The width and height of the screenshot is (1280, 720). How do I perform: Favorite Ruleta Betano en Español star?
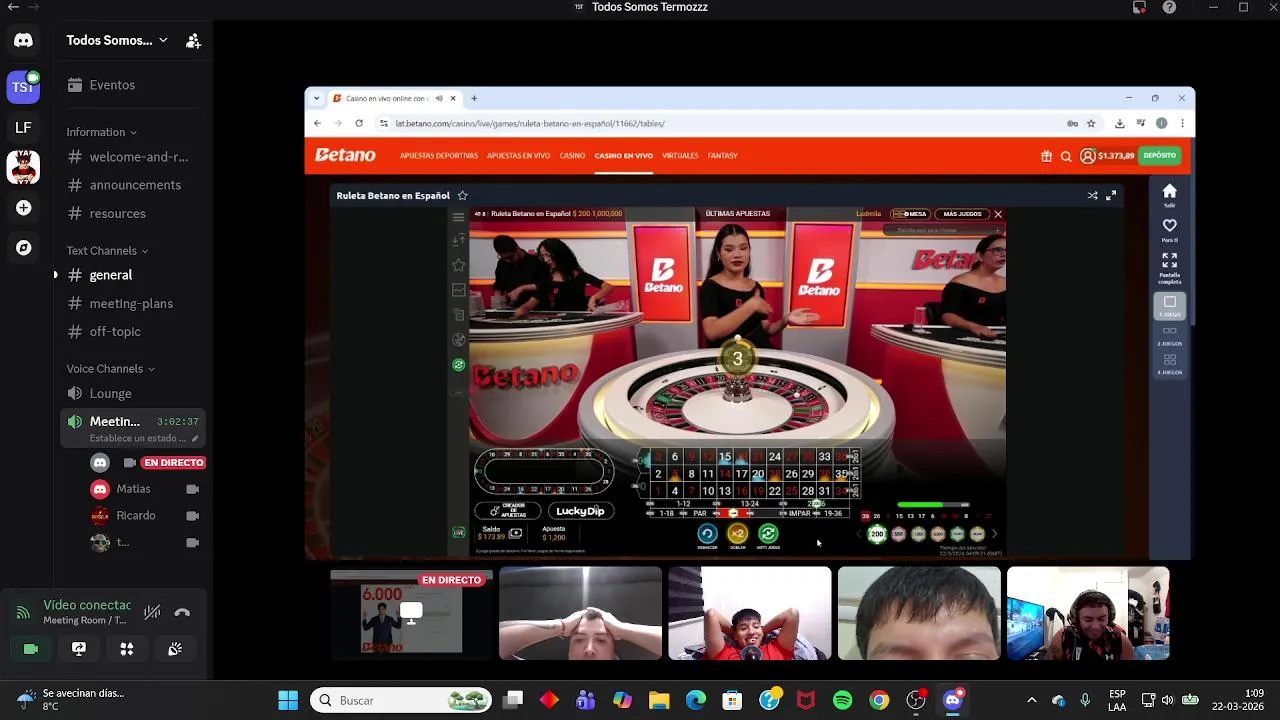click(462, 196)
